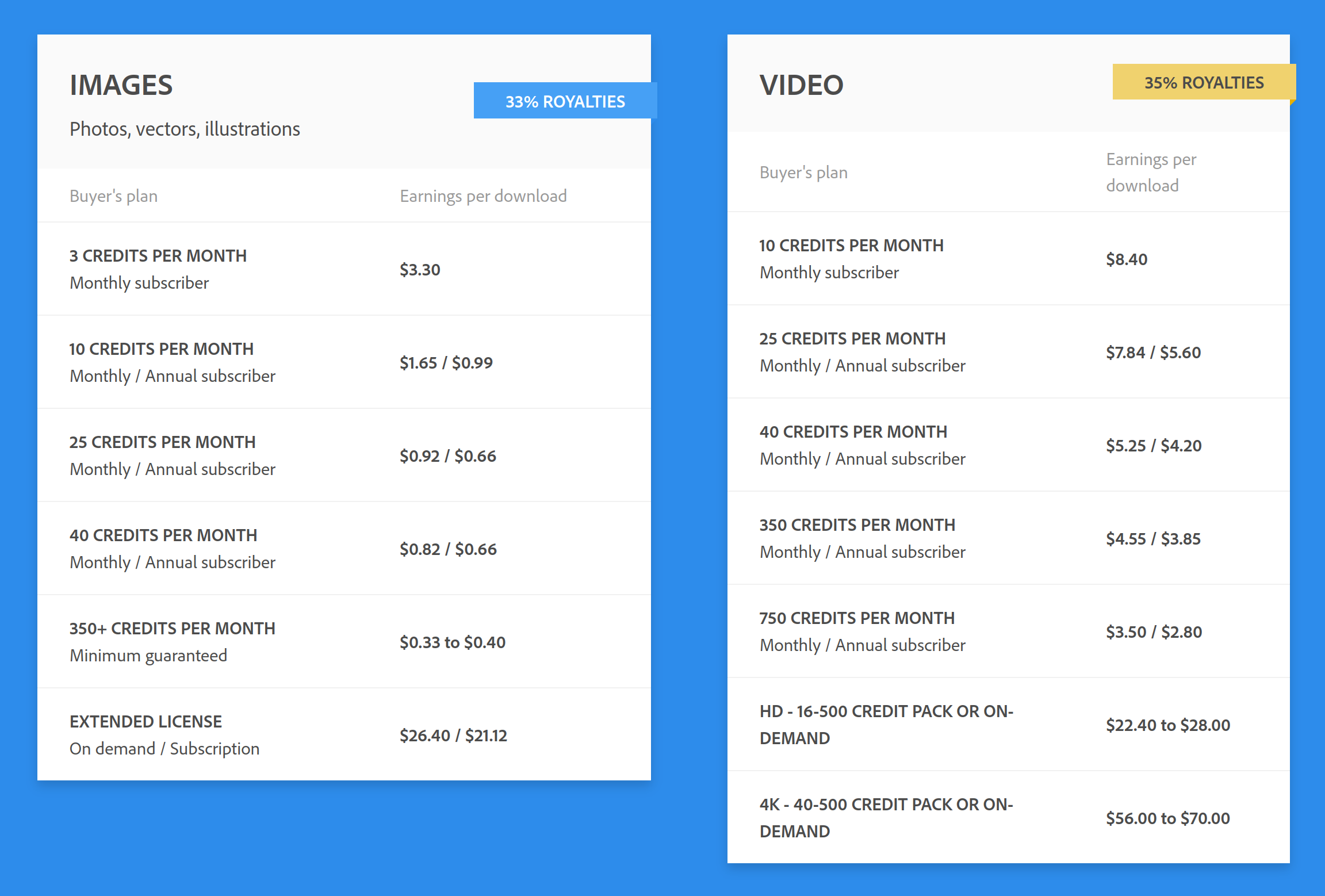1325x896 pixels.
Task: Click the $26.40 / $21.12 earnings value
Action: [x=453, y=736]
